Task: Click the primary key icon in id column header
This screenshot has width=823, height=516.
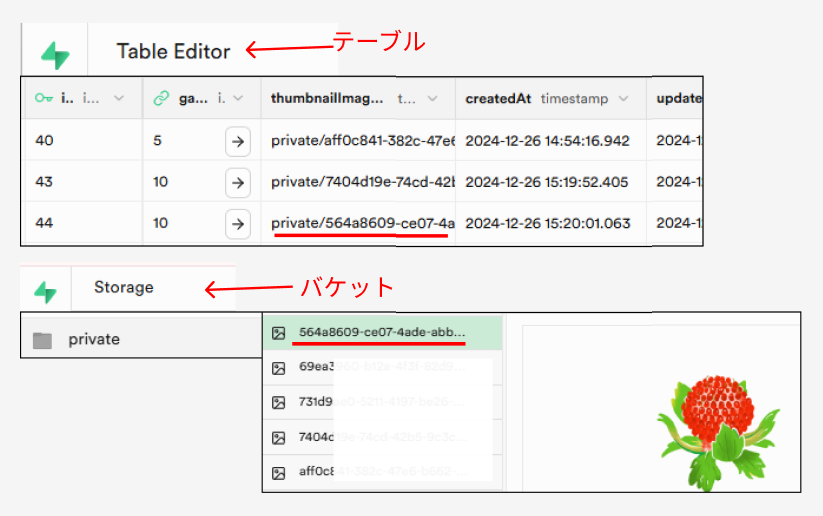Action: click(44, 99)
